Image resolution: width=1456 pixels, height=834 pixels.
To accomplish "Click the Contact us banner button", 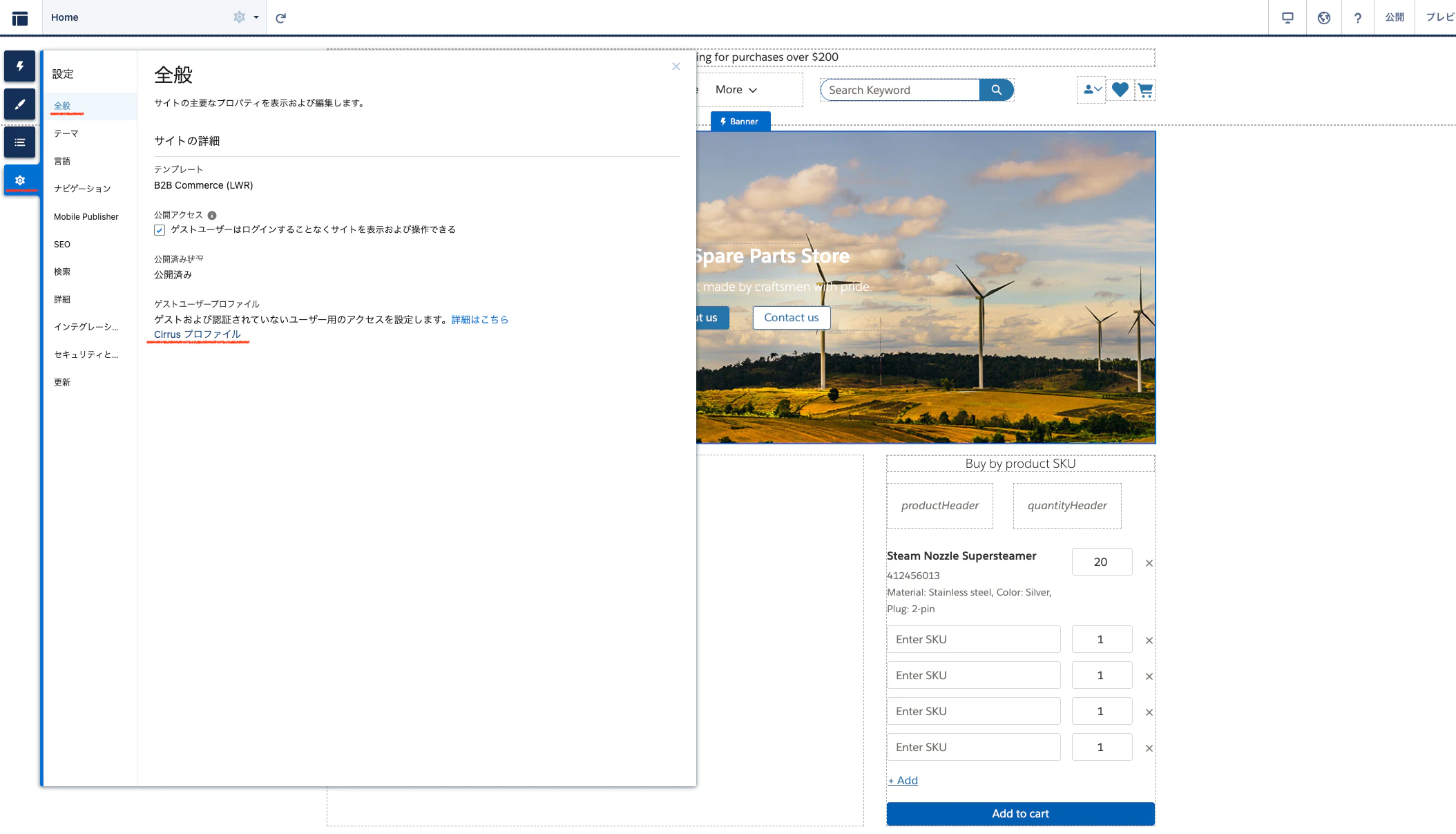I will [792, 318].
